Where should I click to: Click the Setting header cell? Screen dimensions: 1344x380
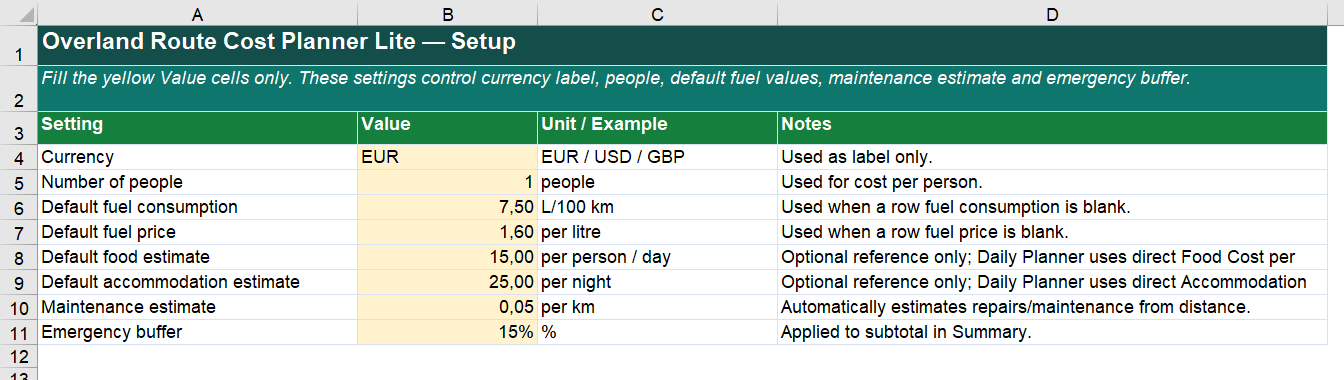[x=197, y=126]
